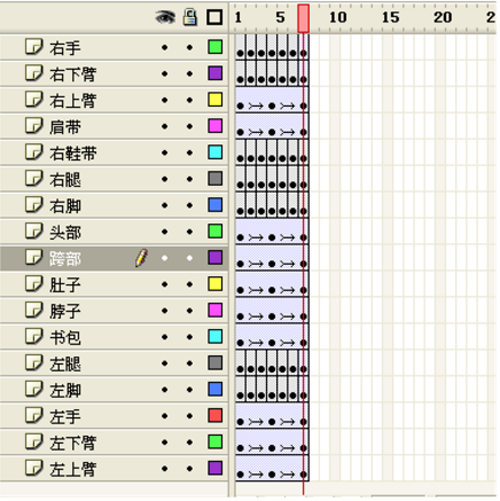This screenshot has width=500, height=501.
Task: Lock the 右腿 layer using lock dot
Action: (190, 179)
